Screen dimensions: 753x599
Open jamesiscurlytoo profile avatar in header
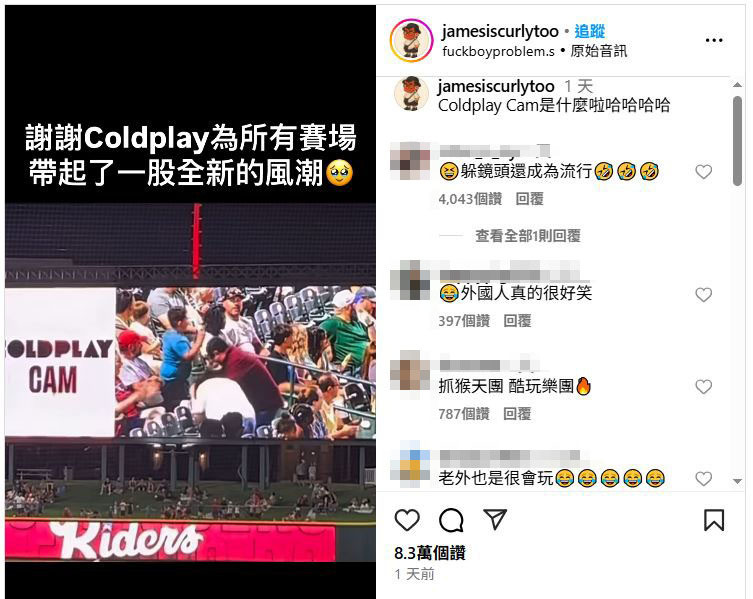pos(412,41)
